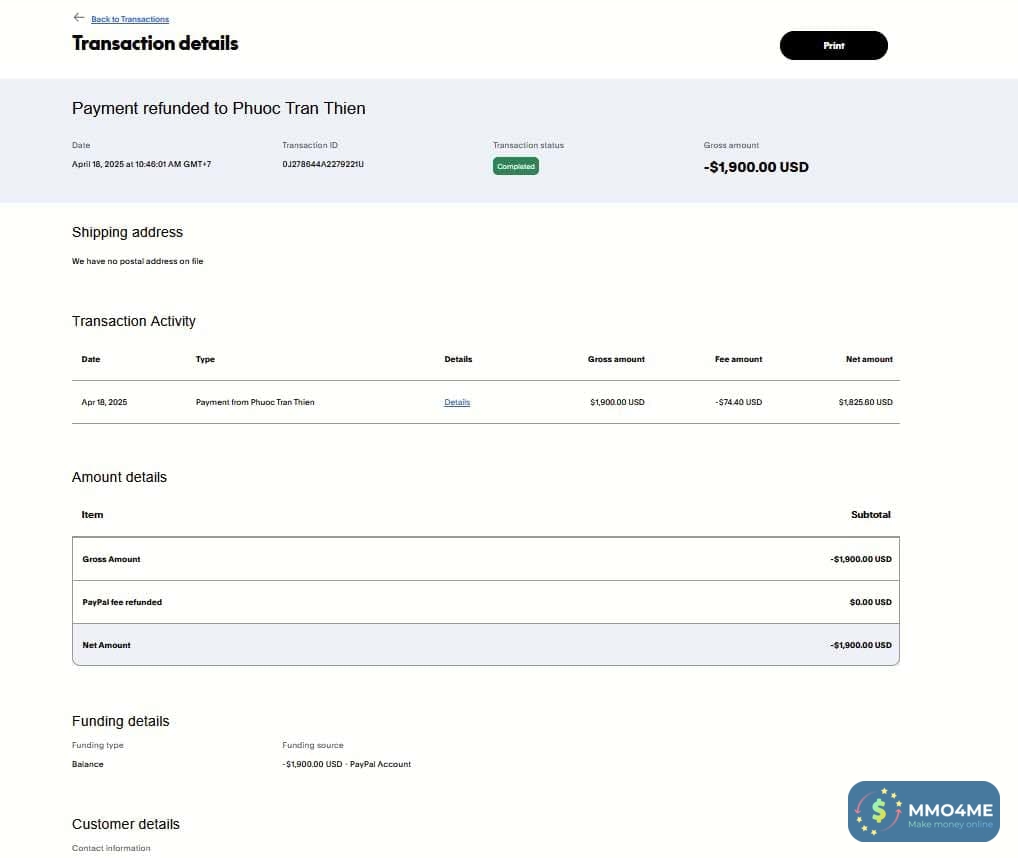This screenshot has height=858, width=1018.
Task: Click the Funding source label
Action: (313, 745)
